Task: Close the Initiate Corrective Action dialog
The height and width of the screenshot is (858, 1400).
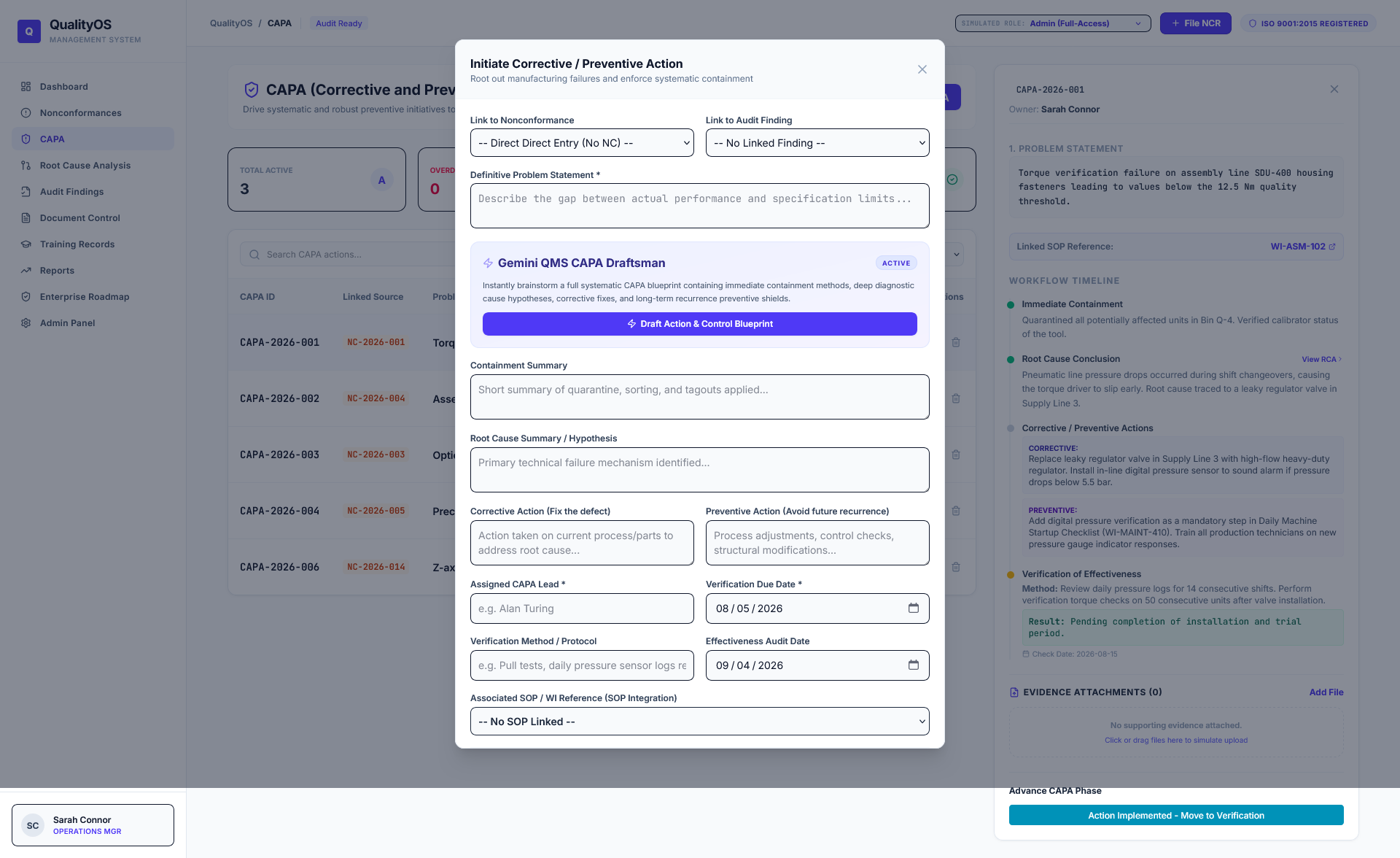Action: tap(922, 69)
